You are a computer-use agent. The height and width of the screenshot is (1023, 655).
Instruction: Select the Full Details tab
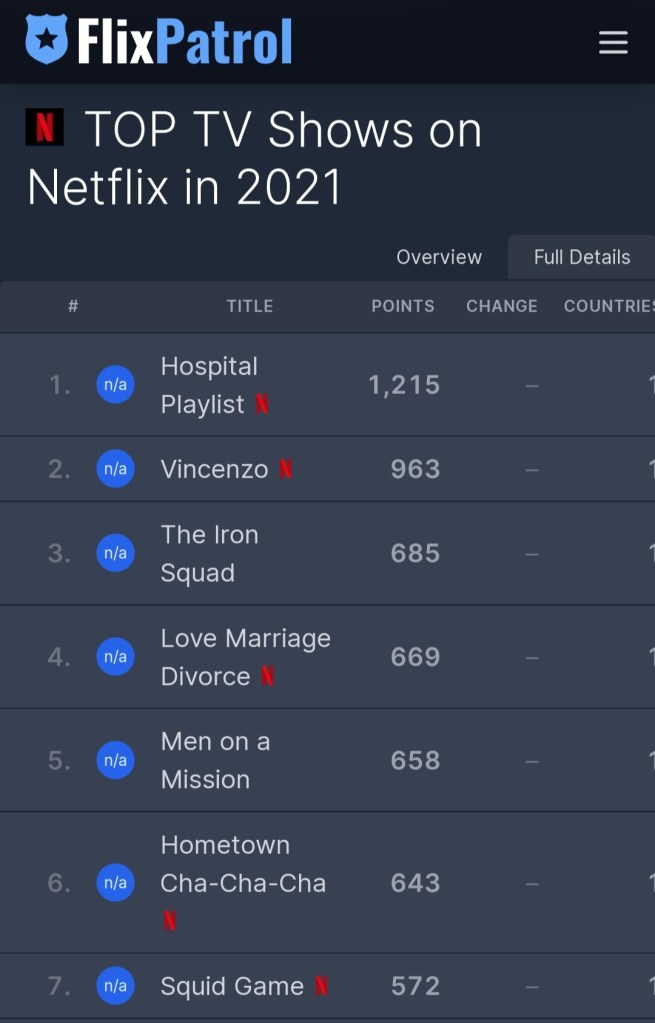tap(582, 257)
